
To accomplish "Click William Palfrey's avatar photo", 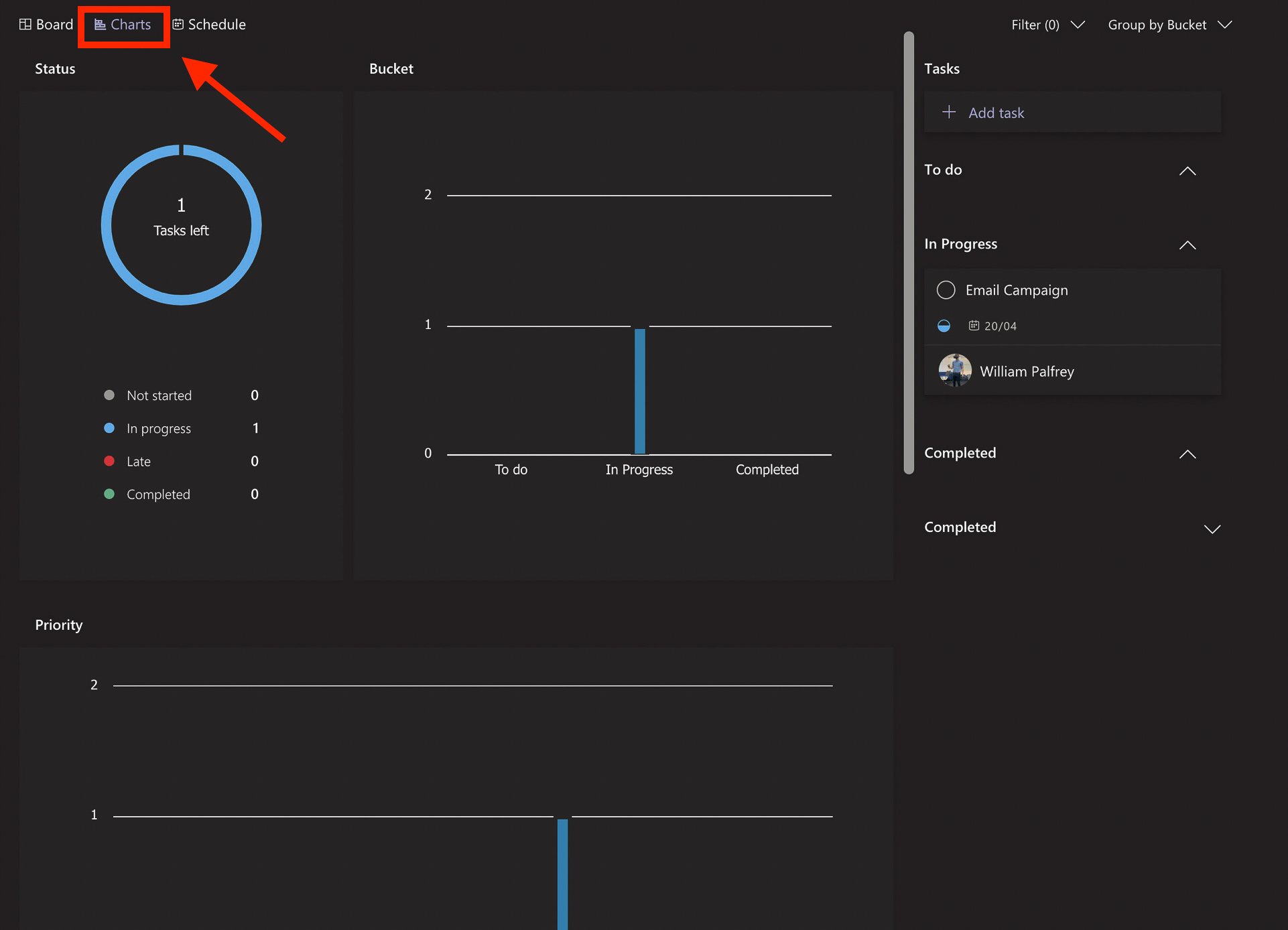I will click(955, 371).
